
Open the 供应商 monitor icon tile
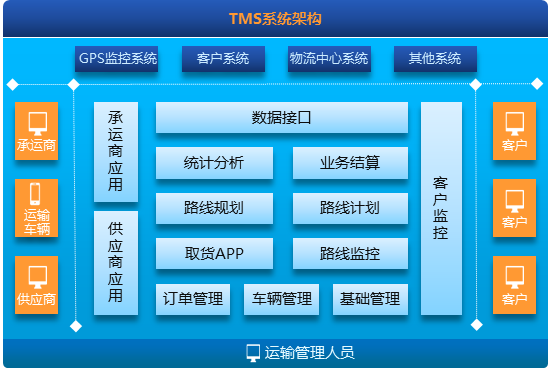click(36, 285)
